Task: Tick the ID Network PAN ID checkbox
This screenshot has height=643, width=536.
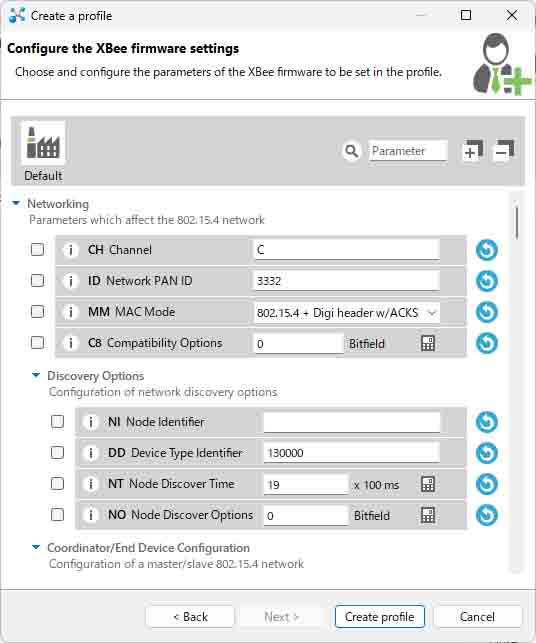Action: (37, 280)
